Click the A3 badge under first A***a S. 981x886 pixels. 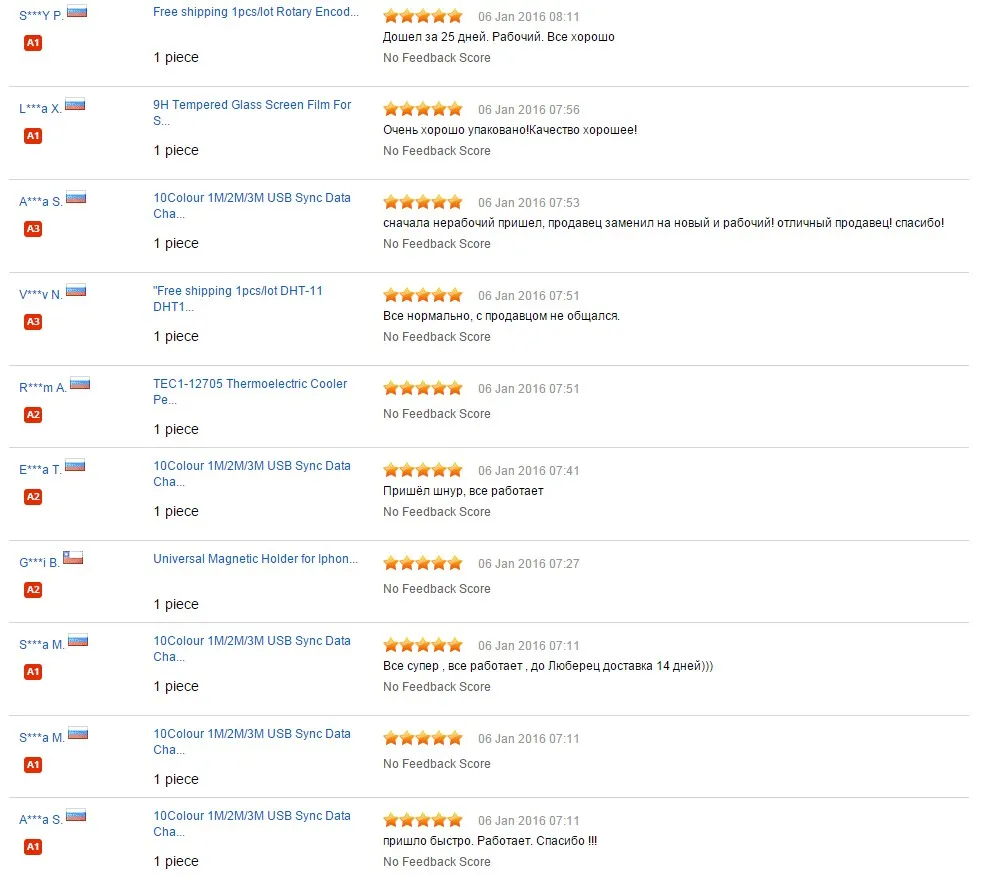[33, 228]
